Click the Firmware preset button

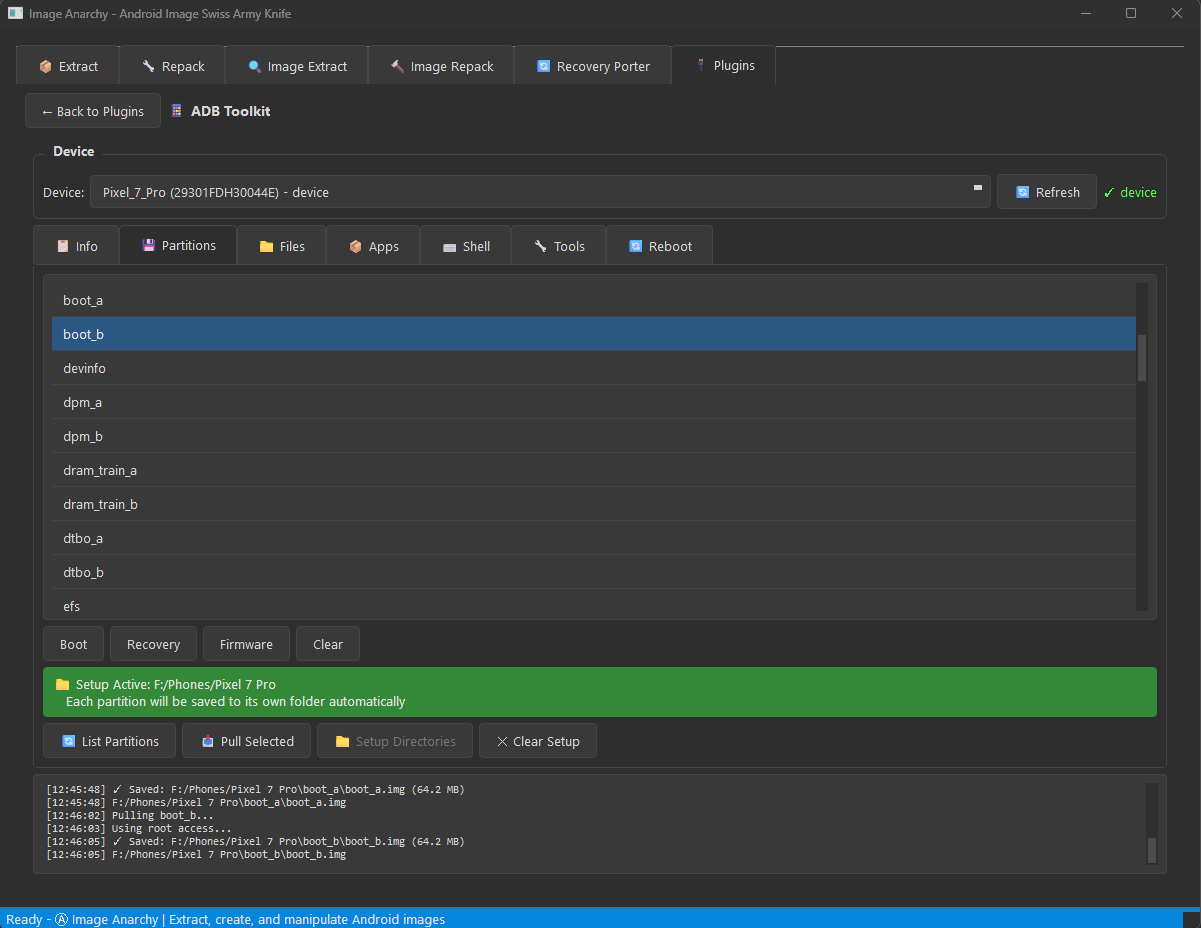point(246,644)
